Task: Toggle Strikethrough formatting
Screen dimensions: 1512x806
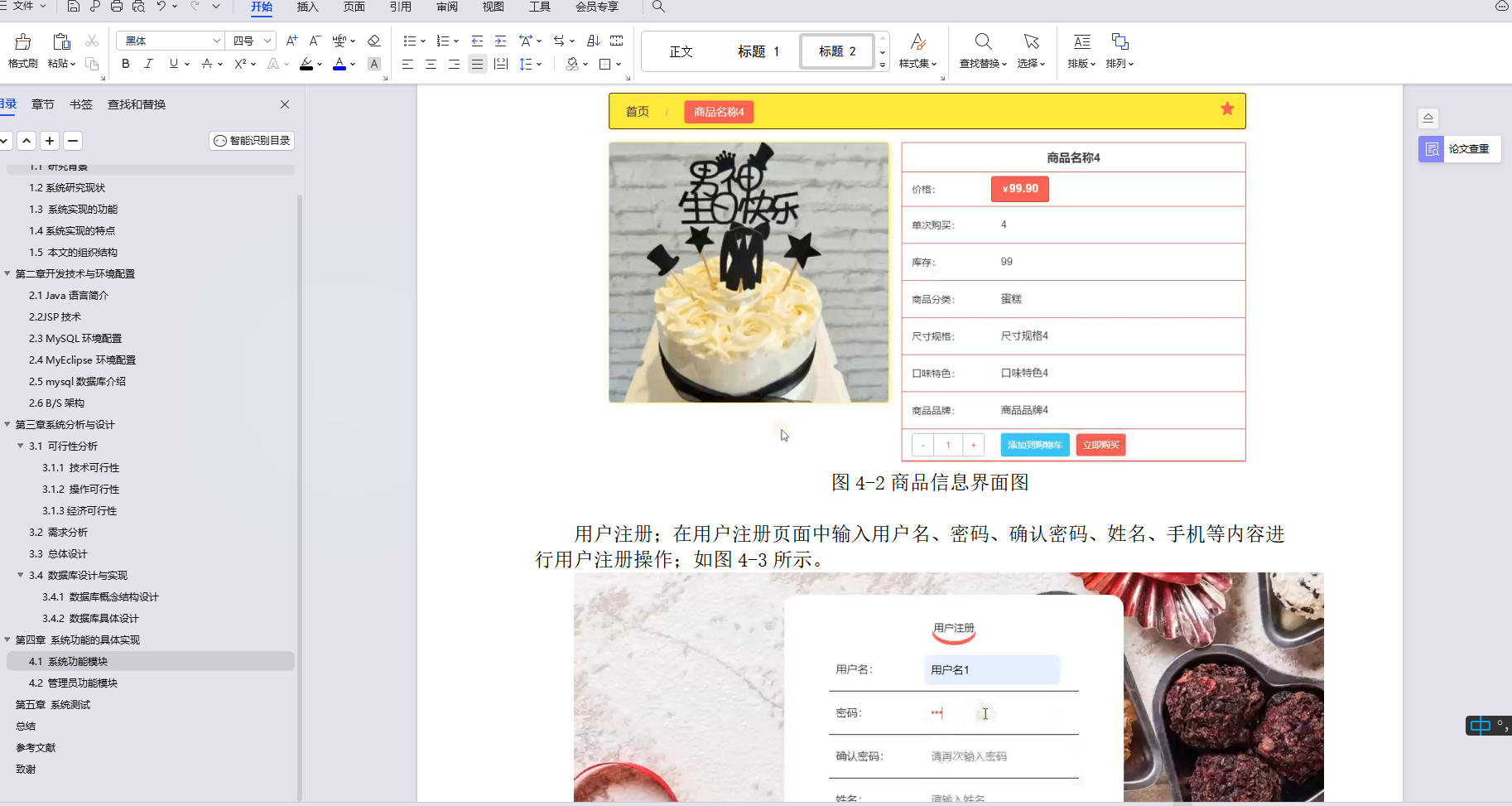Action: pyautogui.click(x=207, y=64)
